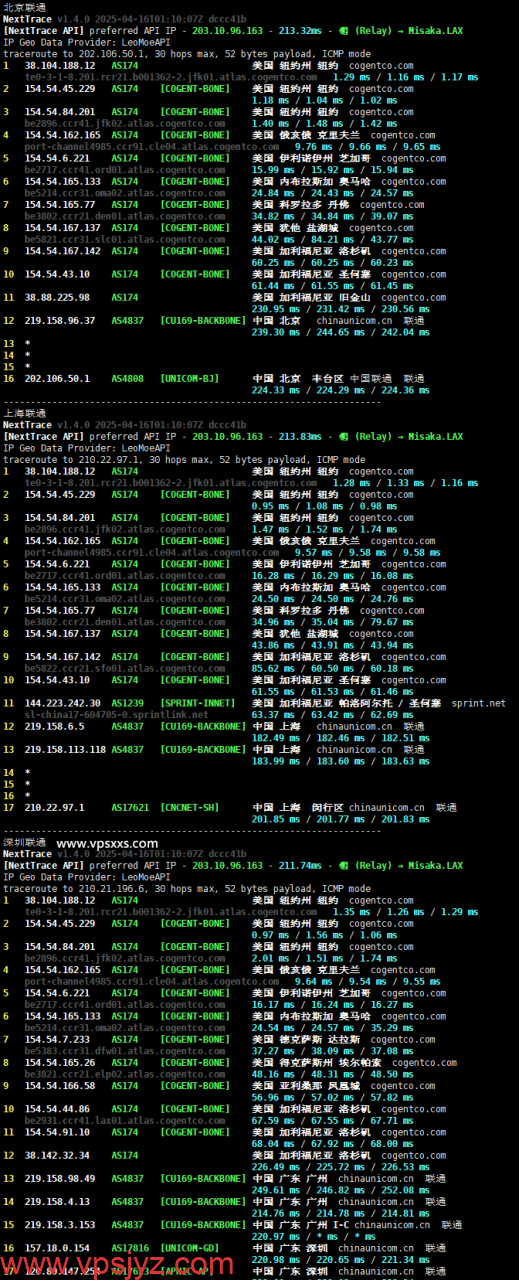Click the [SPRINT-INNET] network tag

197,703
